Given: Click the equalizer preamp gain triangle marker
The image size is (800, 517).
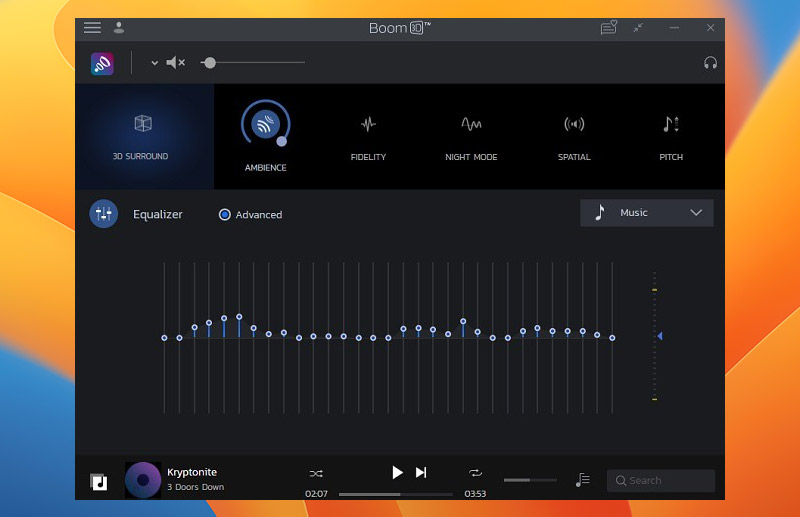Looking at the screenshot, I should point(660,336).
